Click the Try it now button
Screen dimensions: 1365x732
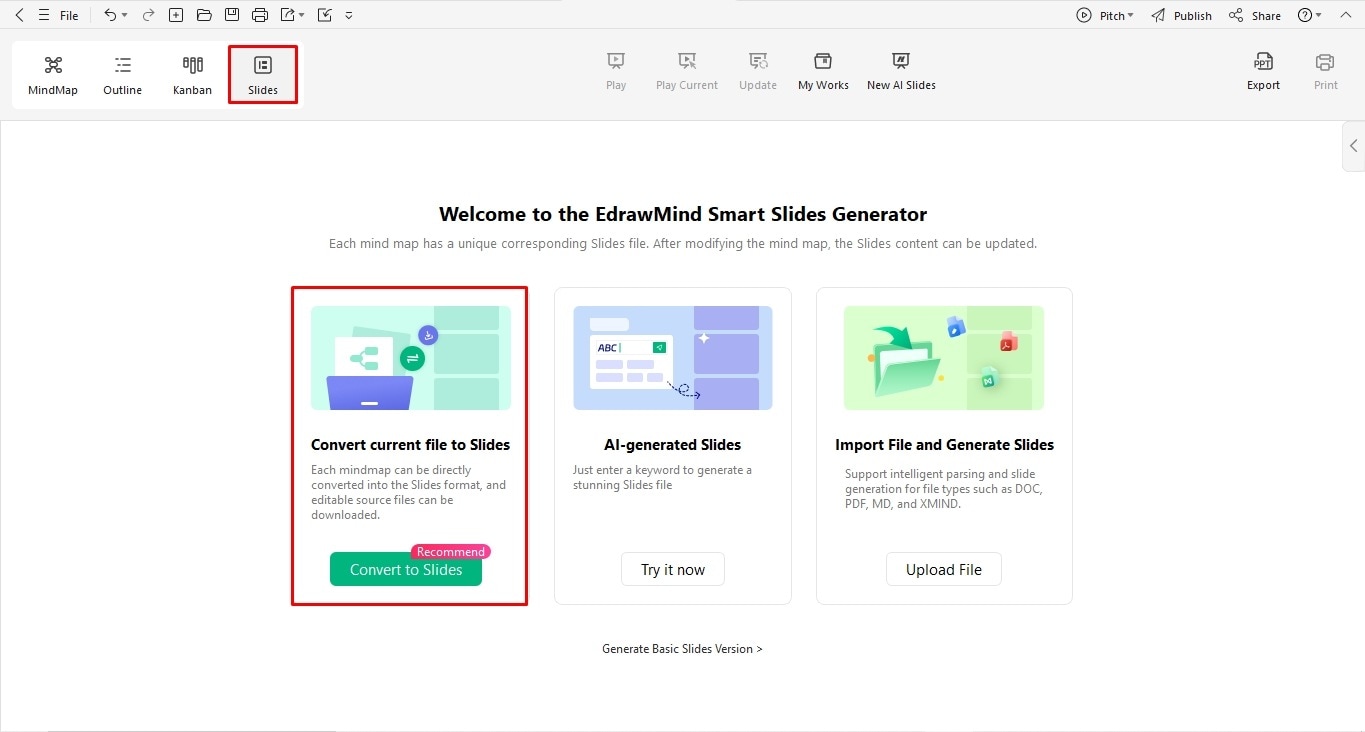tap(673, 570)
